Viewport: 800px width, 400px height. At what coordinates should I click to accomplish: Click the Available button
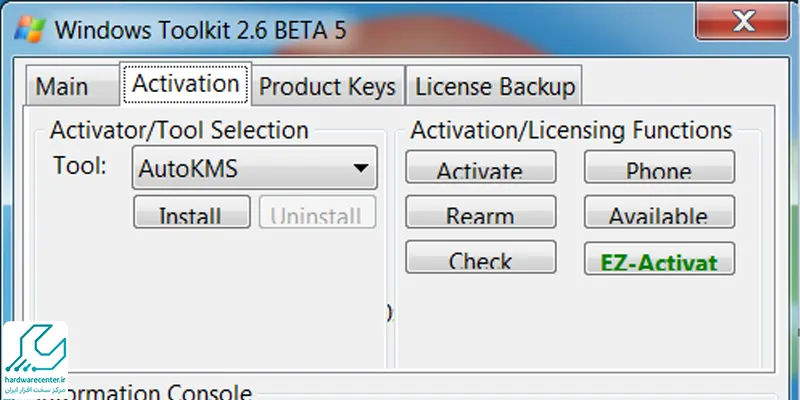[x=659, y=212]
